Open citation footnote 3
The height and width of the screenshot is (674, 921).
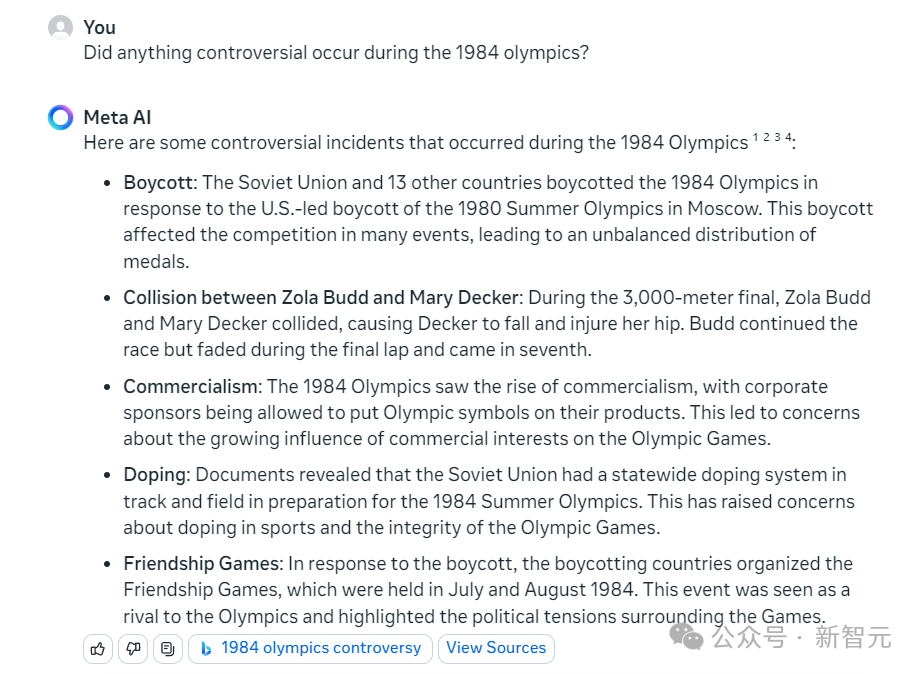tap(778, 137)
